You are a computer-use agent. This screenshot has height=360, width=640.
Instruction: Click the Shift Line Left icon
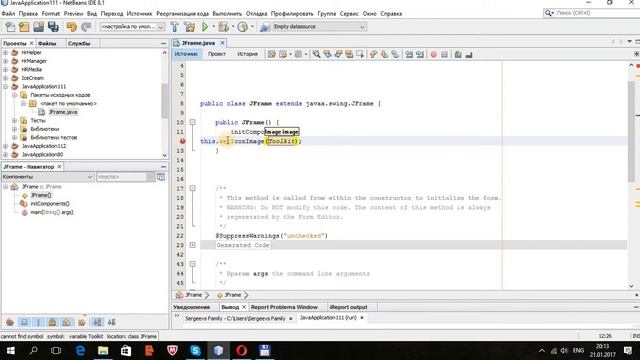[x=409, y=54]
